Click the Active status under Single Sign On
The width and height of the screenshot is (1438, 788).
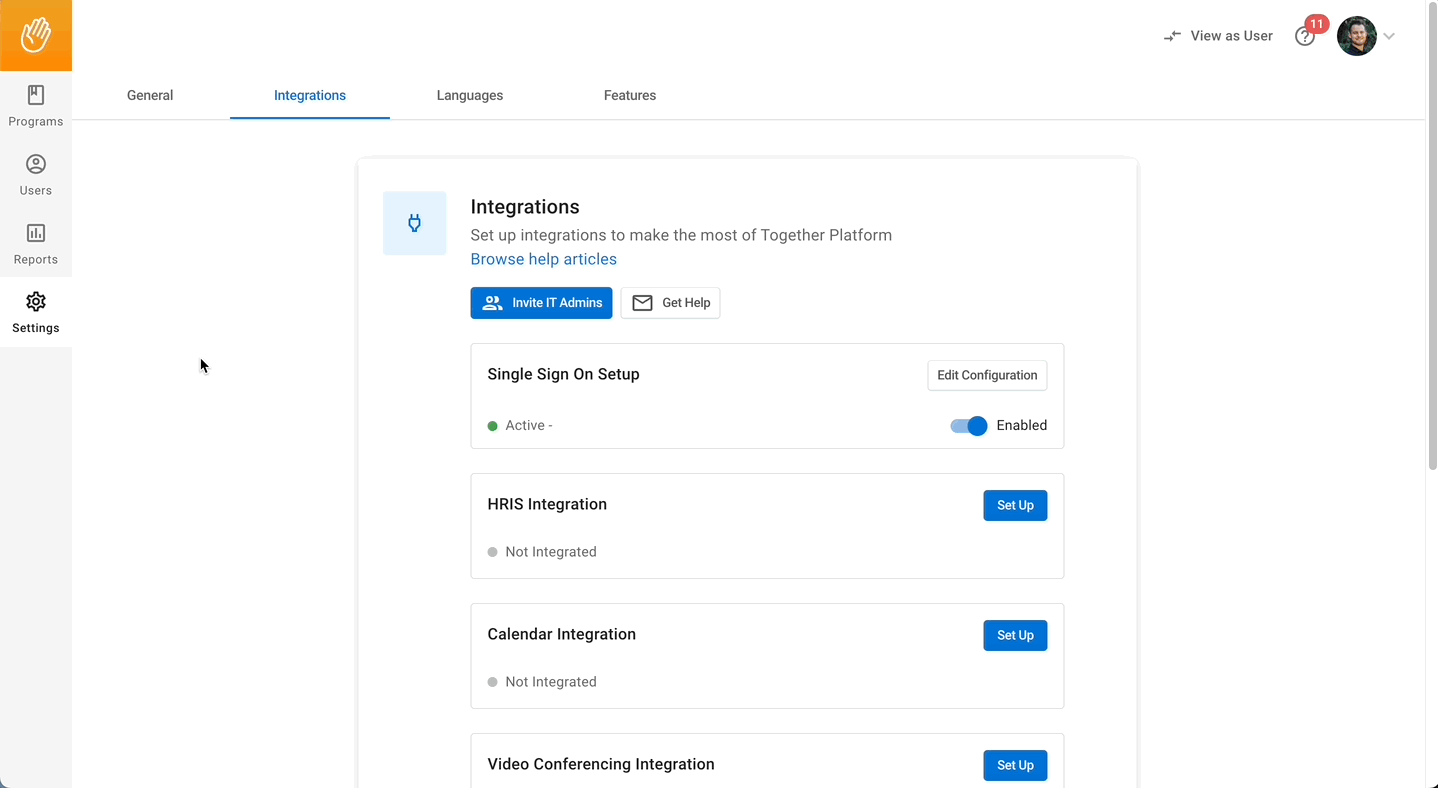pos(520,426)
